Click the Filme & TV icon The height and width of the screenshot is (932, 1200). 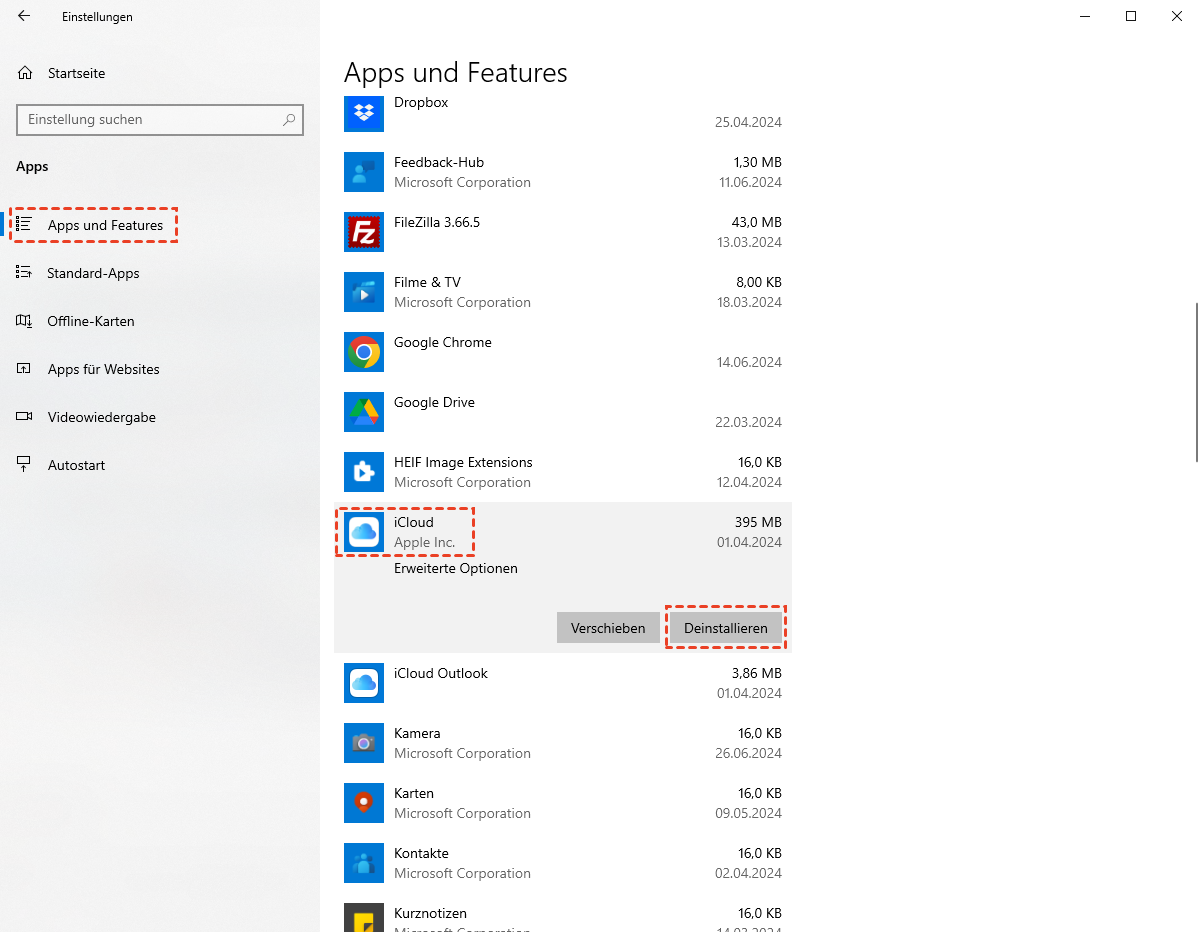pos(364,292)
